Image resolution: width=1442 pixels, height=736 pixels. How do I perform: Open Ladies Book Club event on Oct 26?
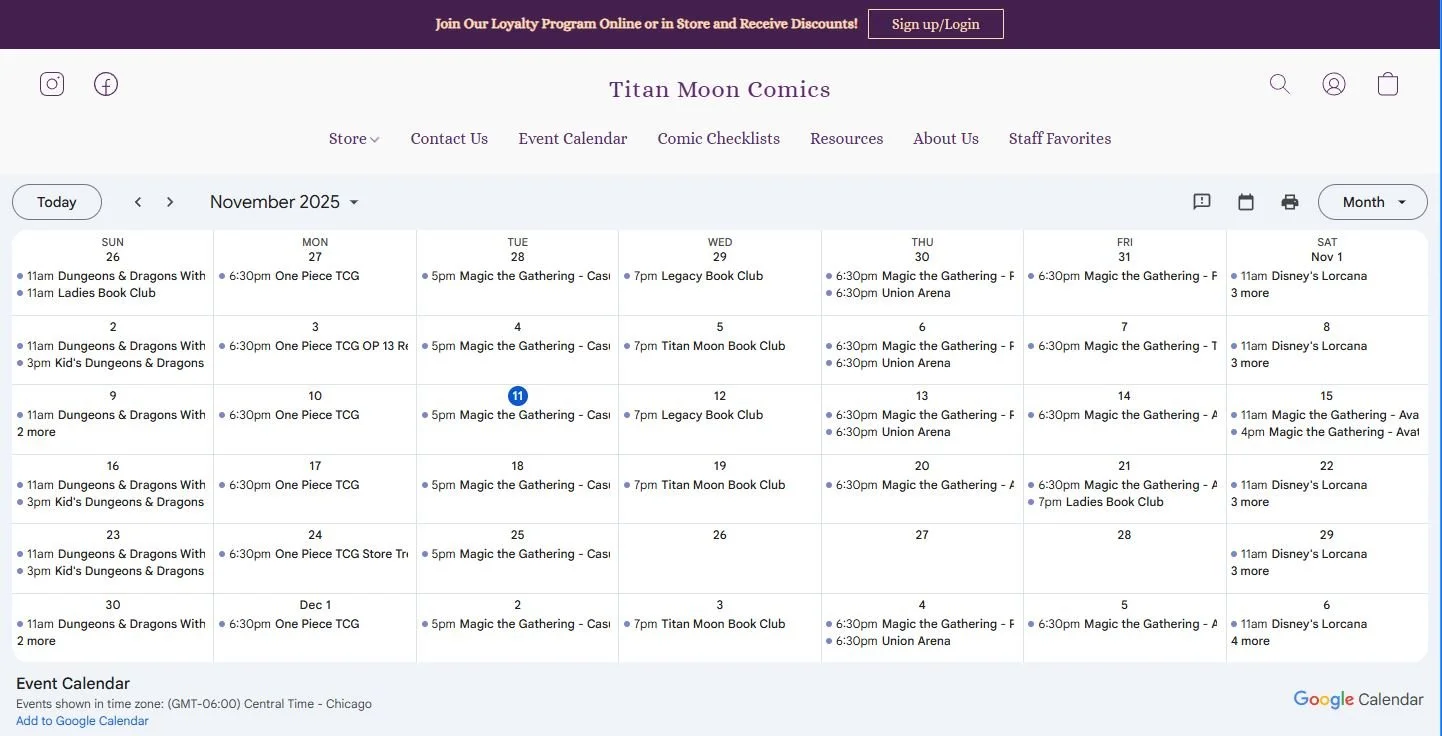[112, 293]
